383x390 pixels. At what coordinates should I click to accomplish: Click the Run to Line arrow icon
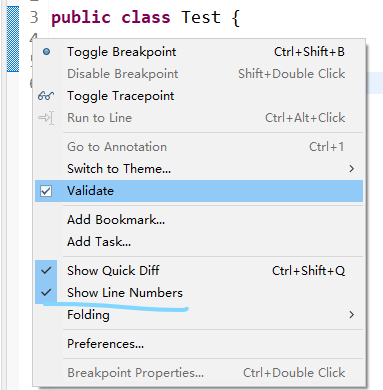[46, 118]
